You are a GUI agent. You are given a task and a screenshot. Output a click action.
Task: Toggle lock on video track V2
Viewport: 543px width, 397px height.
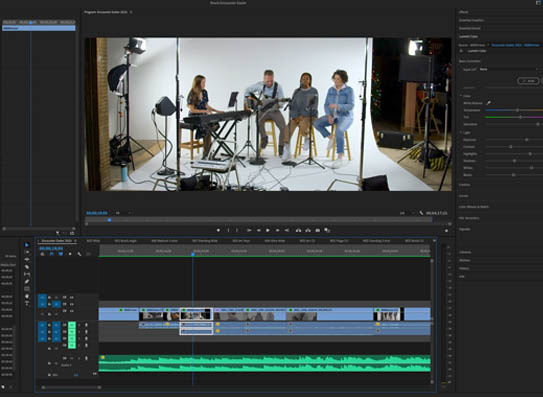50,304
